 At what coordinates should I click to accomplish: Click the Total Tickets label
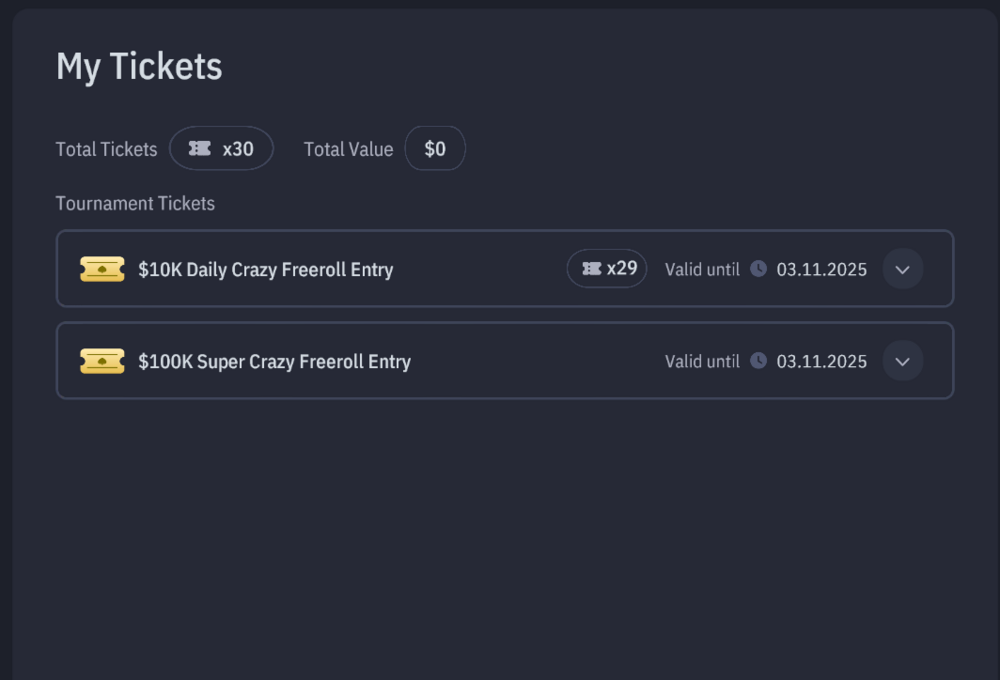coord(106,150)
